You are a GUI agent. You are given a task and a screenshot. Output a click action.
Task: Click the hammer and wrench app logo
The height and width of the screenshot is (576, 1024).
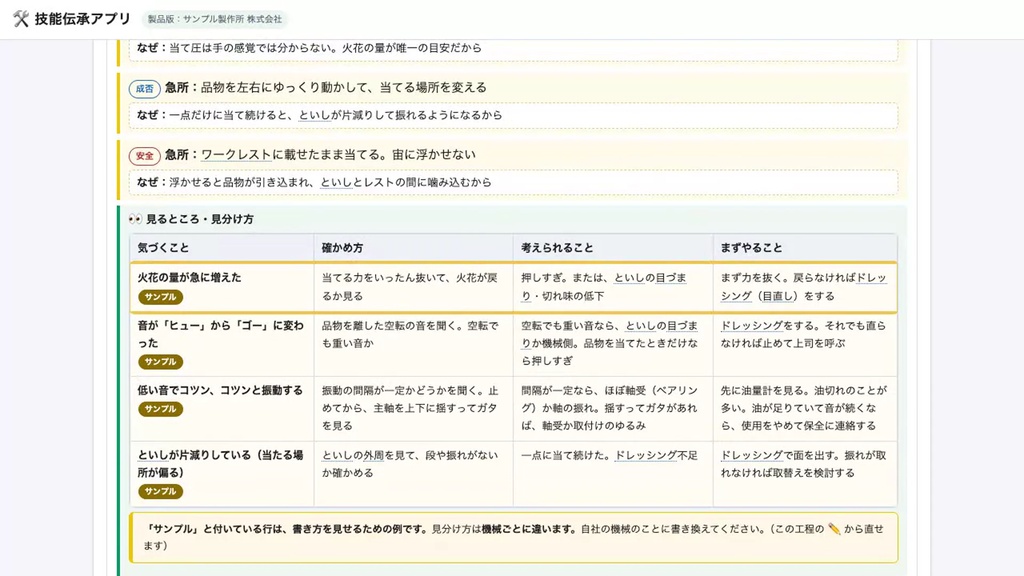(x=21, y=19)
